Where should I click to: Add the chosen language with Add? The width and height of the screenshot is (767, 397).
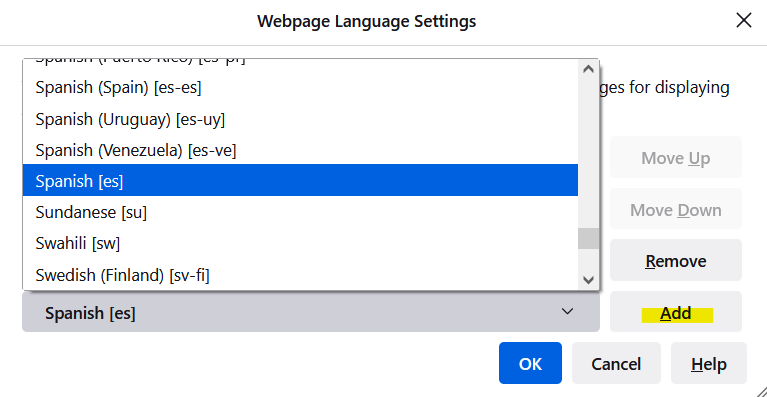coord(676,312)
